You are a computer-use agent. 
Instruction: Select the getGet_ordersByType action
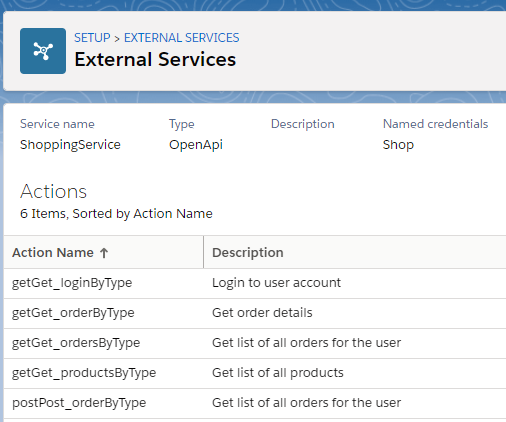pyautogui.click(x=76, y=343)
